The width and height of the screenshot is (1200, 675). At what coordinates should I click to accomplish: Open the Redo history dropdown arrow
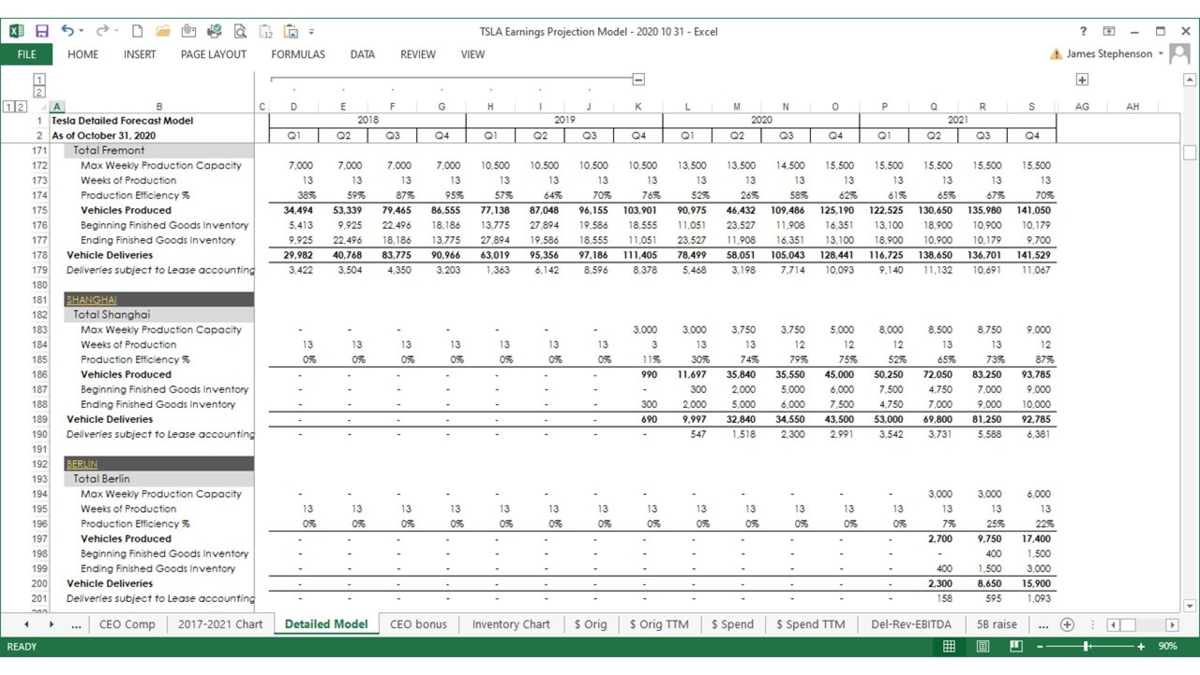(x=116, y=32)
